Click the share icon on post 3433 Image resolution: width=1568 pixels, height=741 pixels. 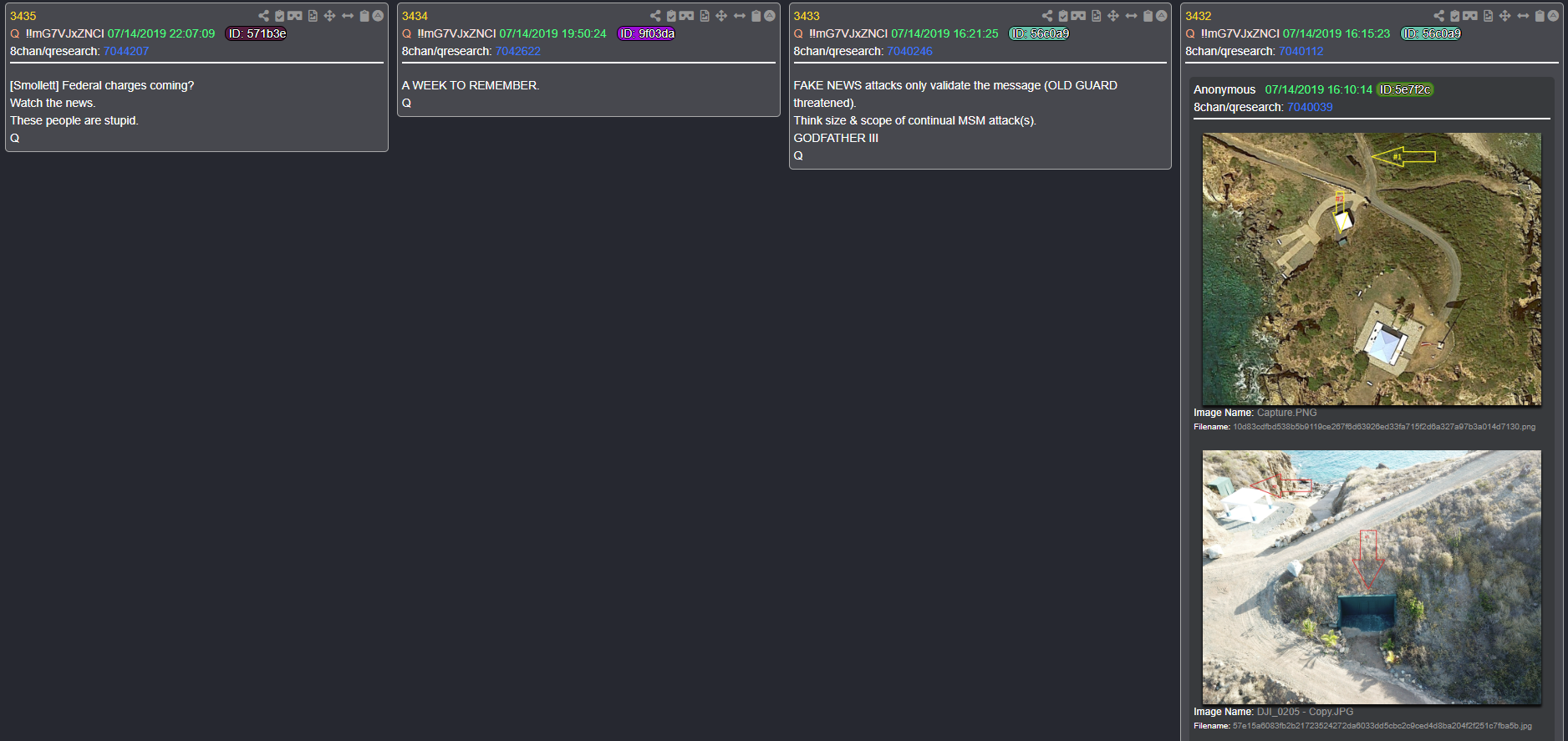coord(1047,16)
